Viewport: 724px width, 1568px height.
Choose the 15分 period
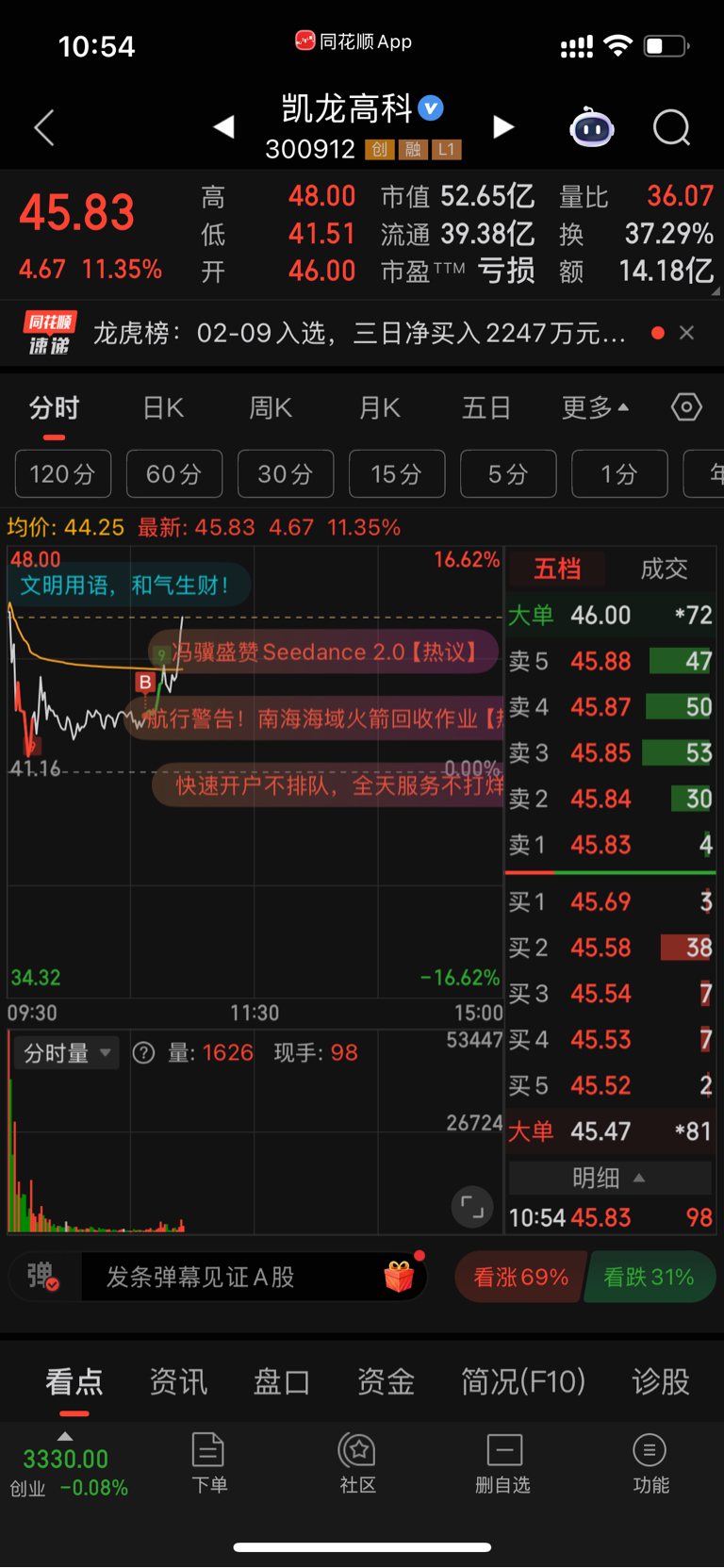pyautogui.click(x=397, y=473)
